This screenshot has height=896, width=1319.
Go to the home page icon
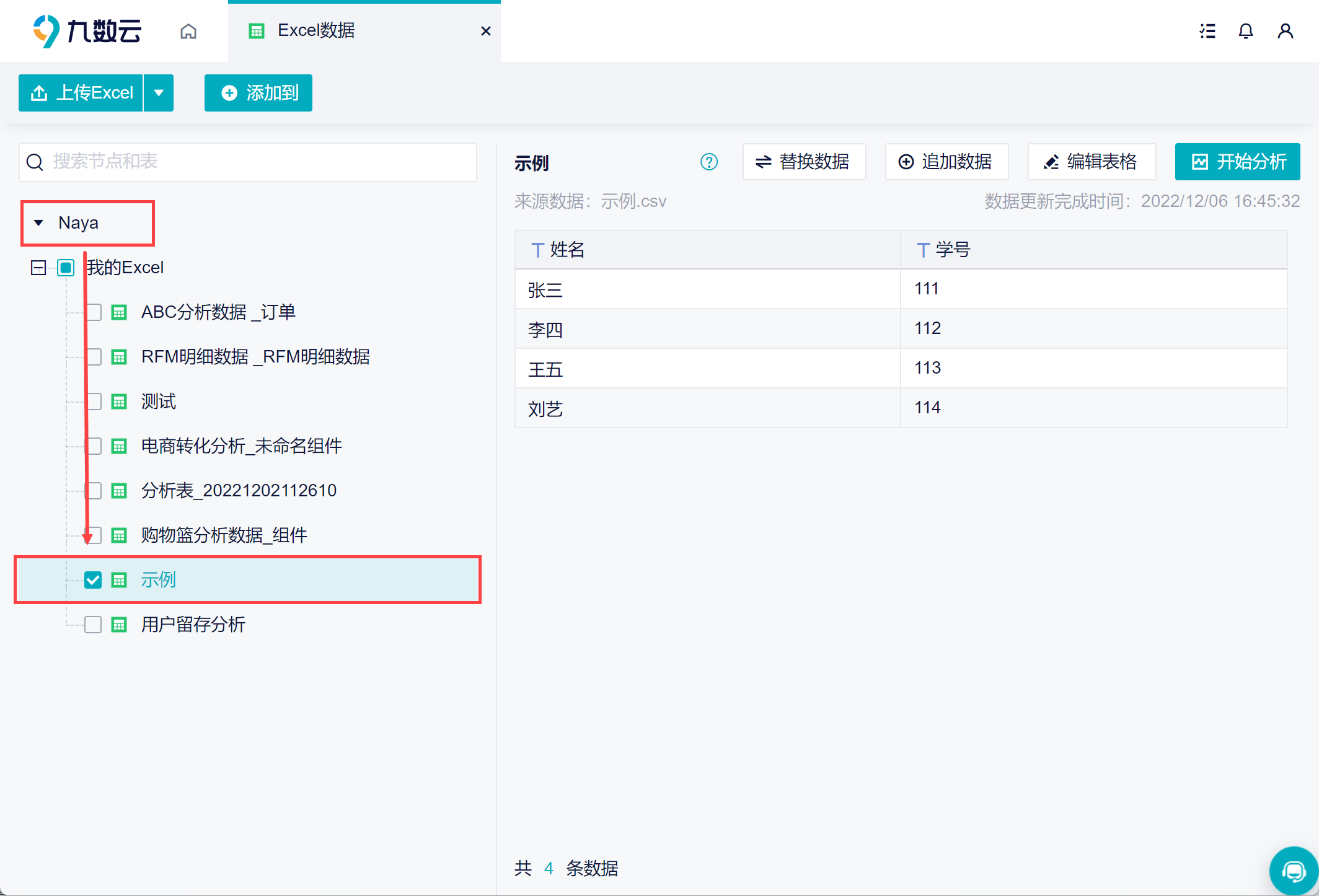(x=188, y=31)
